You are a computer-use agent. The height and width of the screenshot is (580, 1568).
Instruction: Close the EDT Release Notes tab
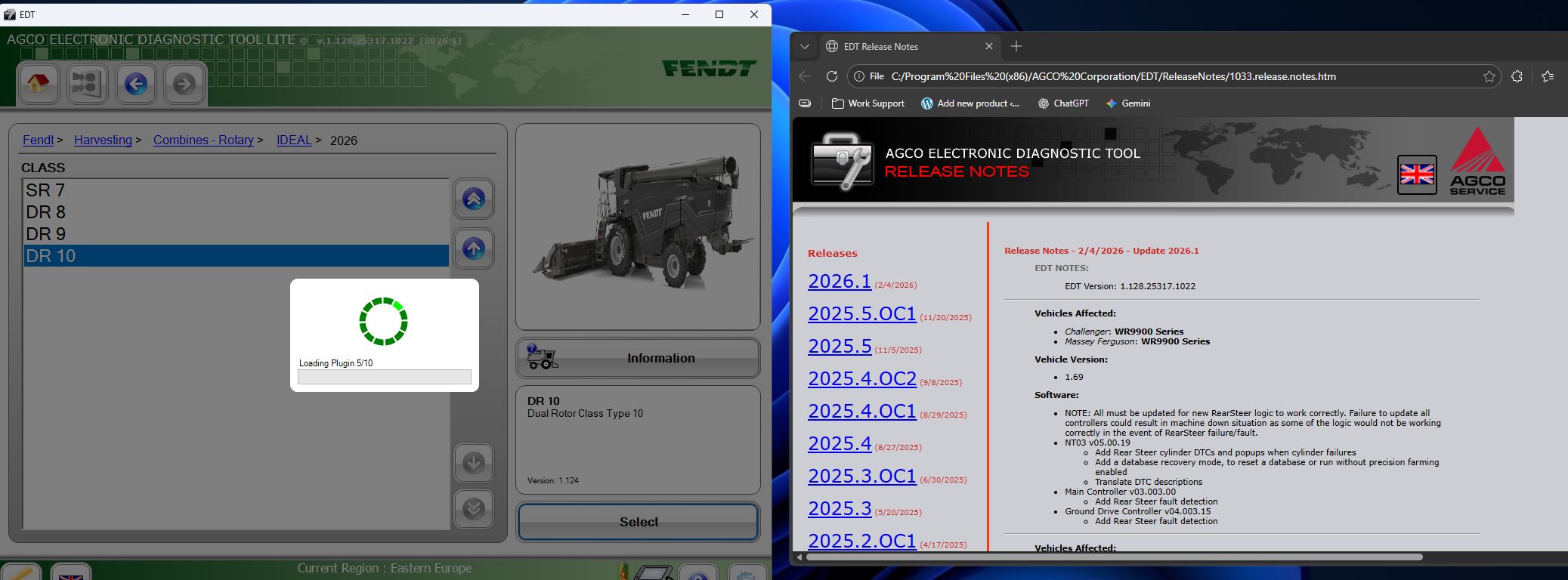pos(989,46)
